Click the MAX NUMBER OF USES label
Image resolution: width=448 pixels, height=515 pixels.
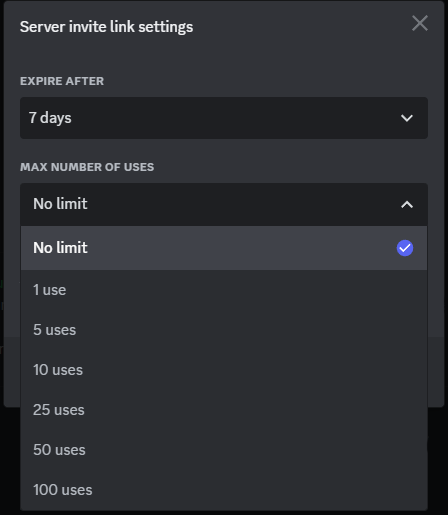point(87,167)
